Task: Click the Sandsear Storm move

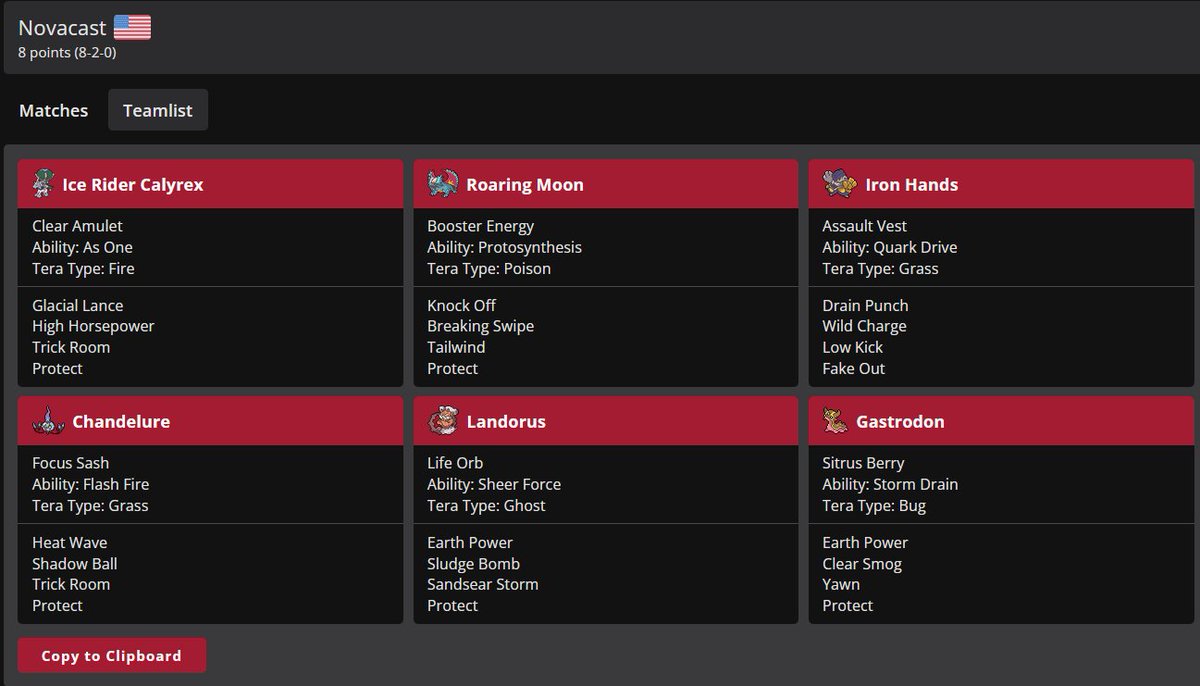Action: [483, 584]
